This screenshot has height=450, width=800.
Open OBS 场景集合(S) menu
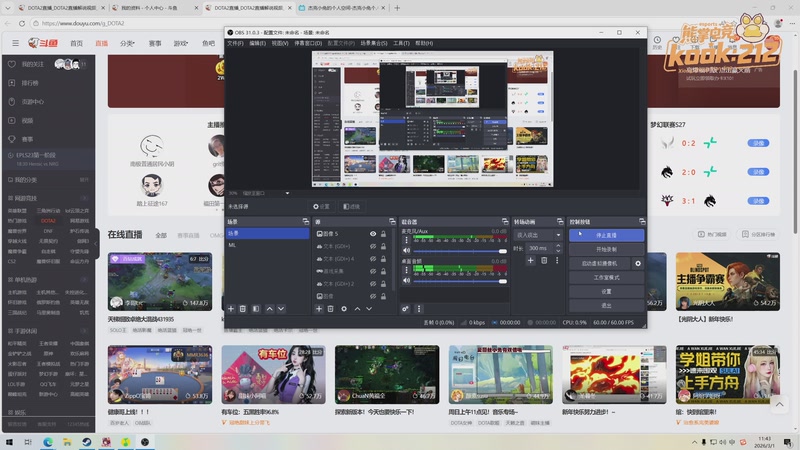pyautogui.click(x=373, y=43)
